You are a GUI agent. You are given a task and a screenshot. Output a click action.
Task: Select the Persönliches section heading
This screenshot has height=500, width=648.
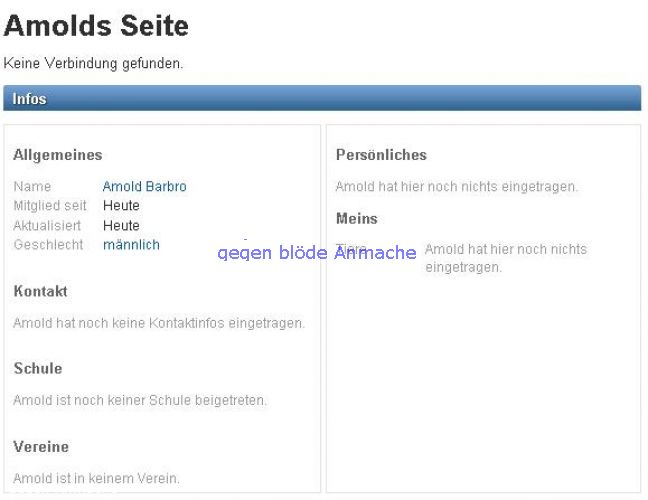pos(381,155)
